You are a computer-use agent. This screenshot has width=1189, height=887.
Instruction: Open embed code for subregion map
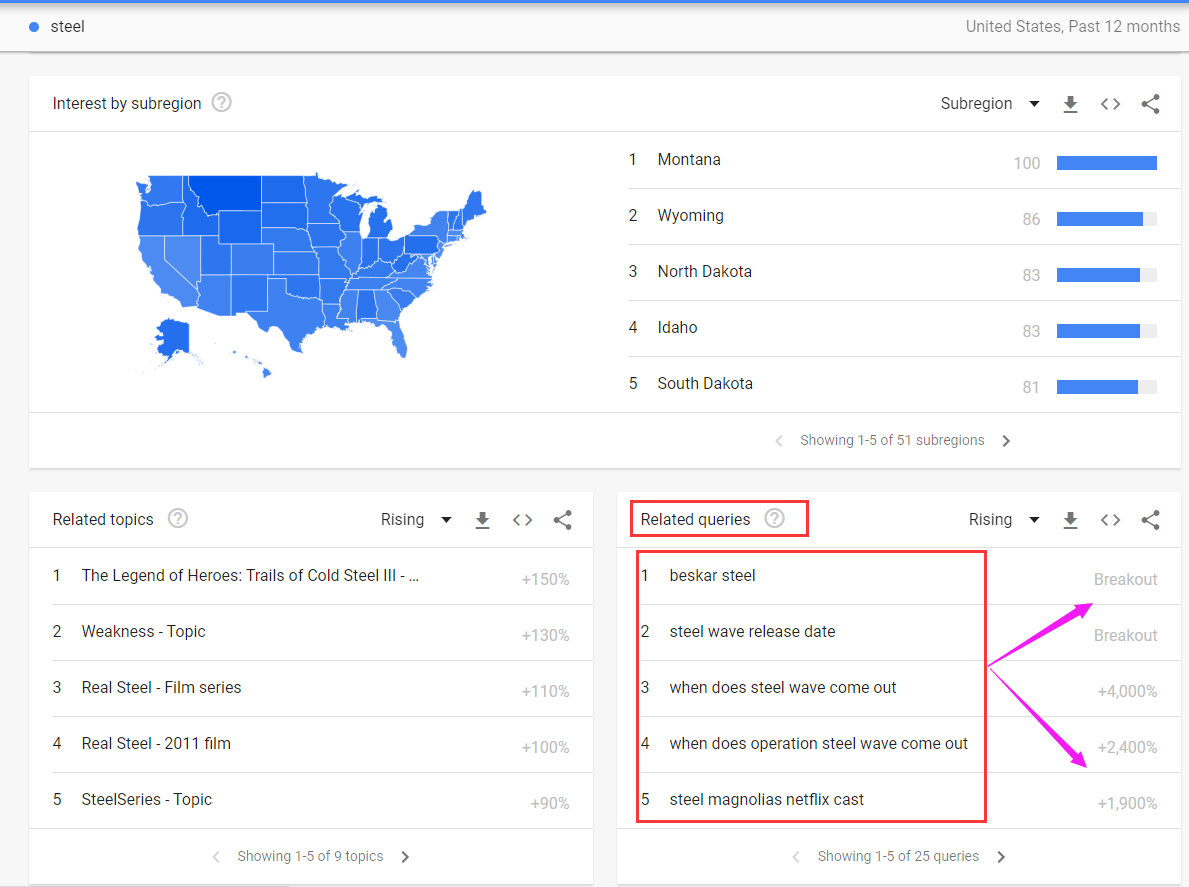[x=1110, y=104]
